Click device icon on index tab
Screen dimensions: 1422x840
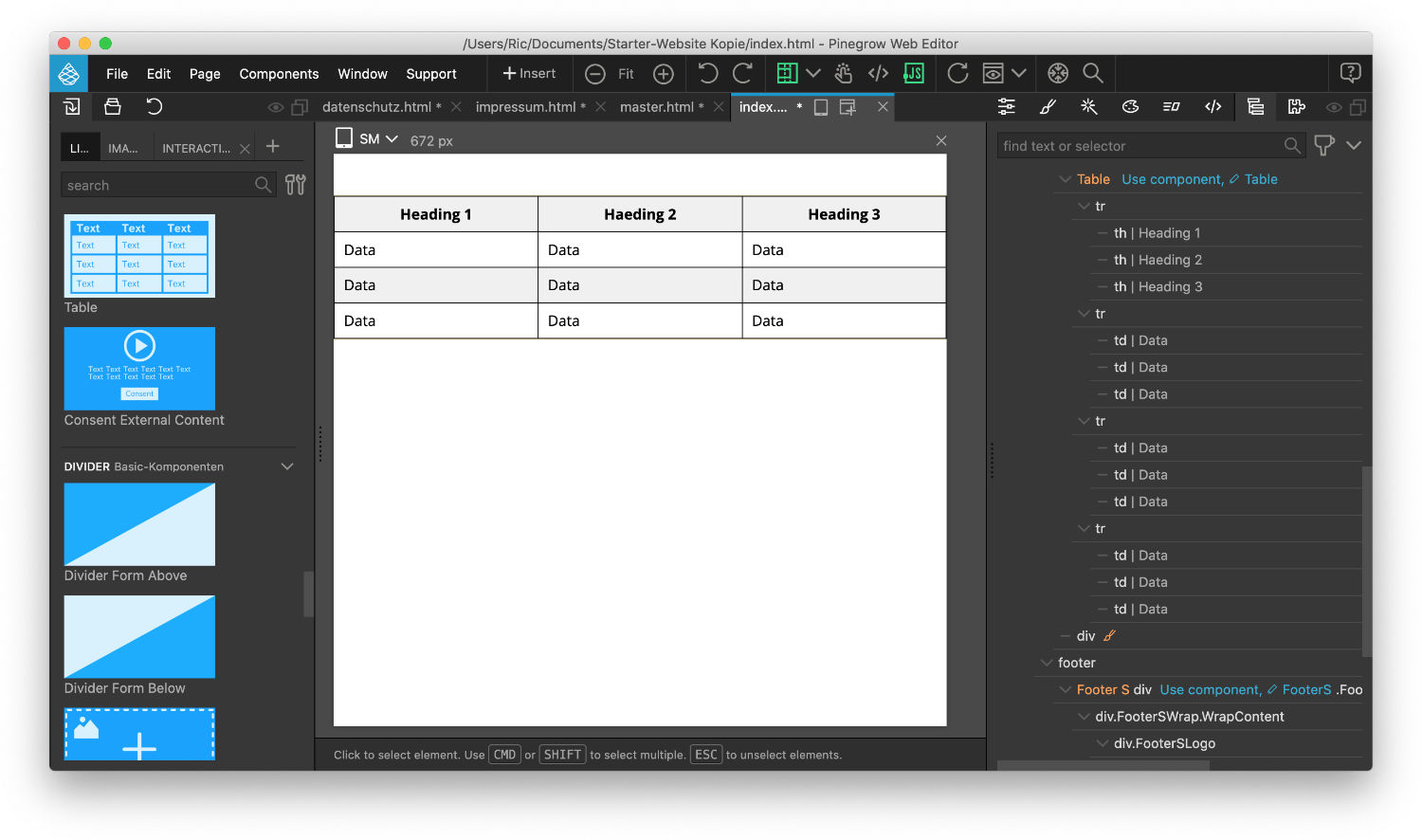point(821,107)
